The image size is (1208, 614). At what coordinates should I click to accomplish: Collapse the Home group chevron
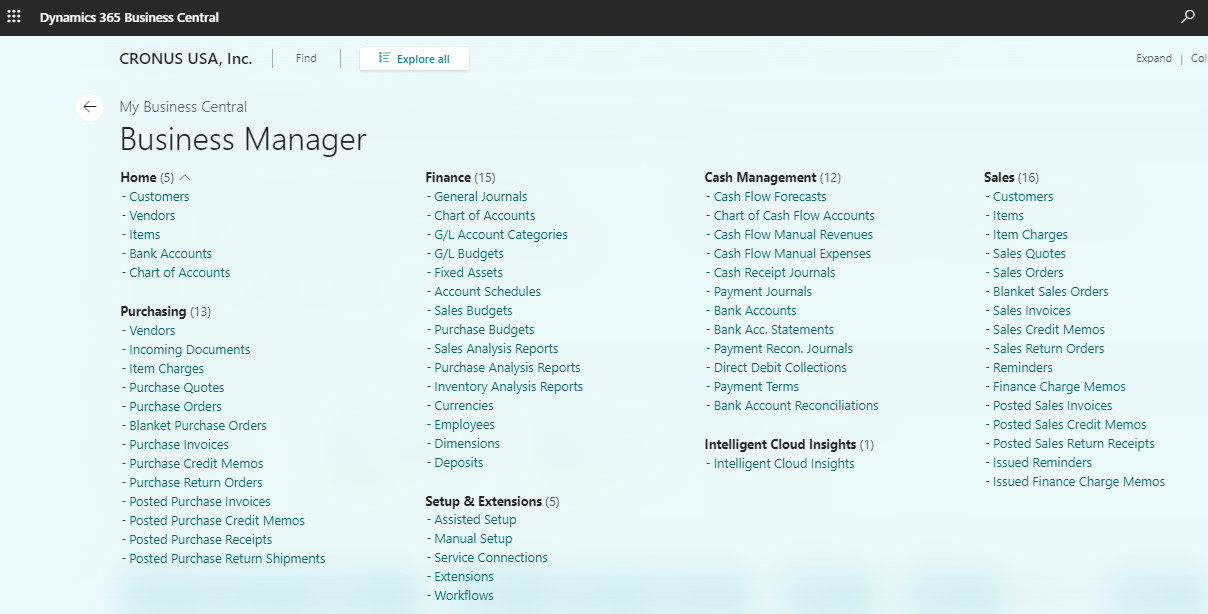pos(185,177)
